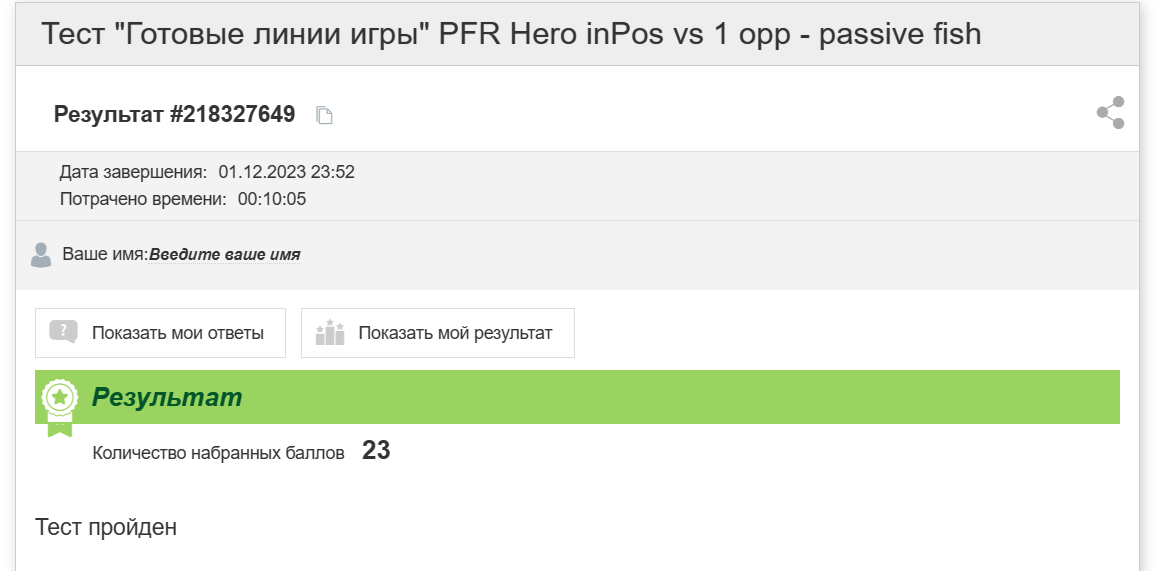Click the Количество набранных баллов label

[218, 453]
